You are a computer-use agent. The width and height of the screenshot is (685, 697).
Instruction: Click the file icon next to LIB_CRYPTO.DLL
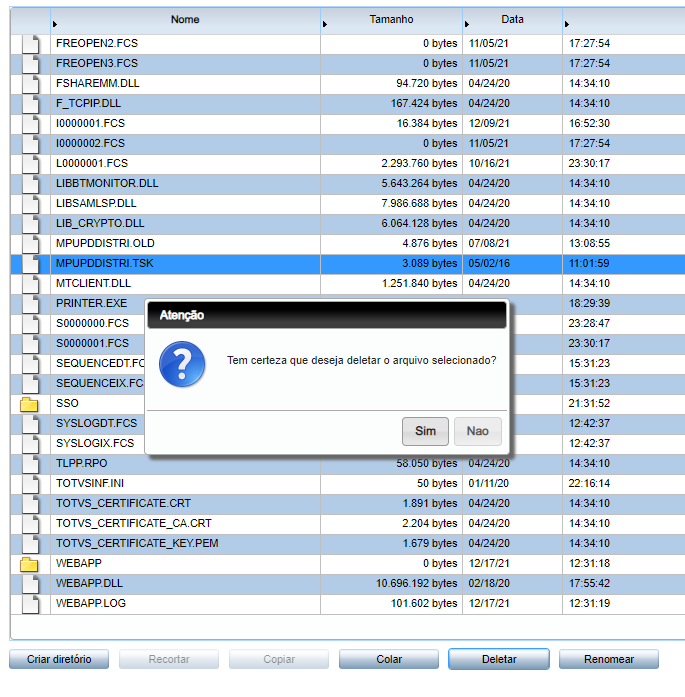tap(30, 224)
